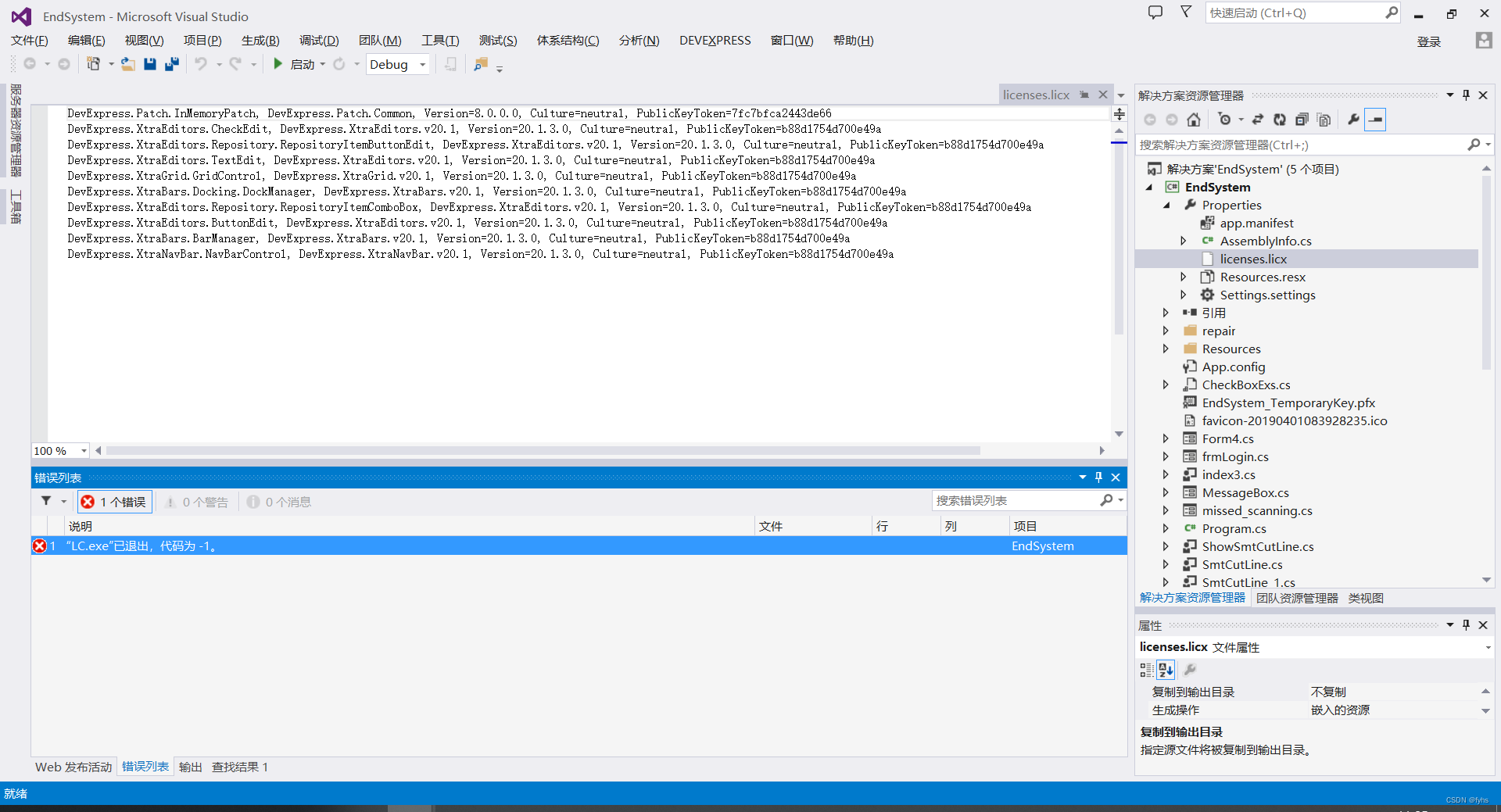Select the LC.exe error row

[x=579, y=546]
